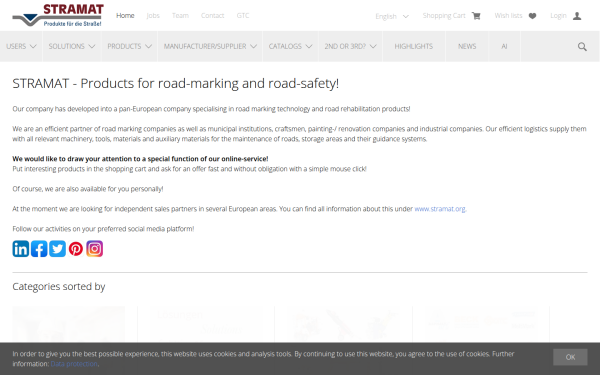Image resolution: width=600 pixels, height=375 pixels.
Task: Go to the Home page link
Action: [x=125, y=15]
